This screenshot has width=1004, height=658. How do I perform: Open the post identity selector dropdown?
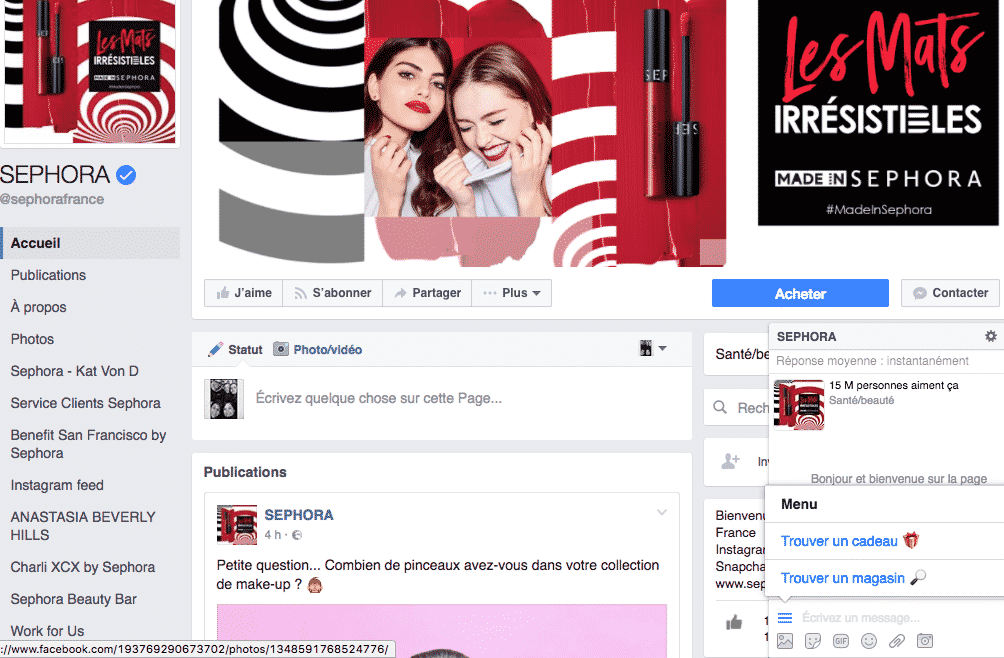coord(653,349)
